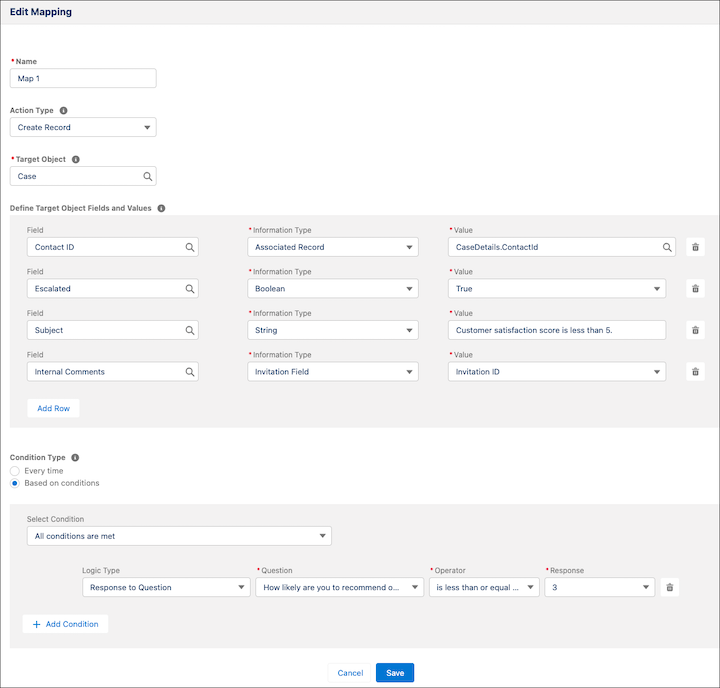Click the Name input with Map 1
This screenshot has height=688, width=720.
click(x=83, y=79)
